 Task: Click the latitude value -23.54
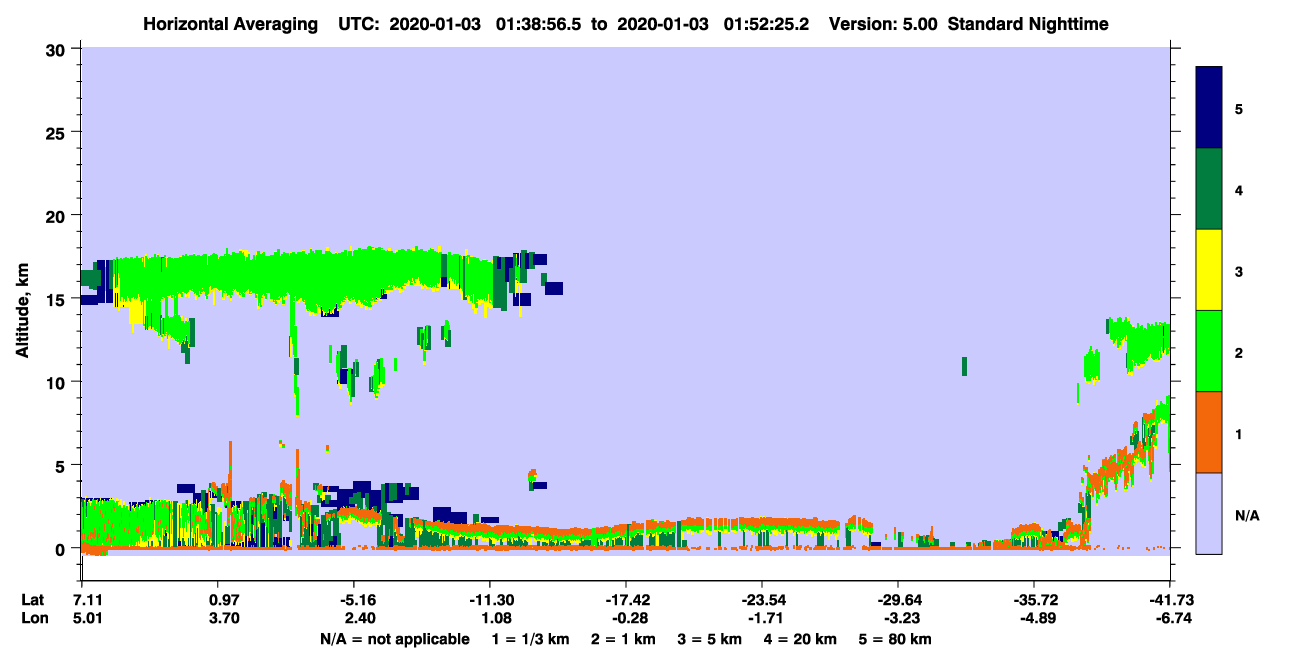[762, 600]
